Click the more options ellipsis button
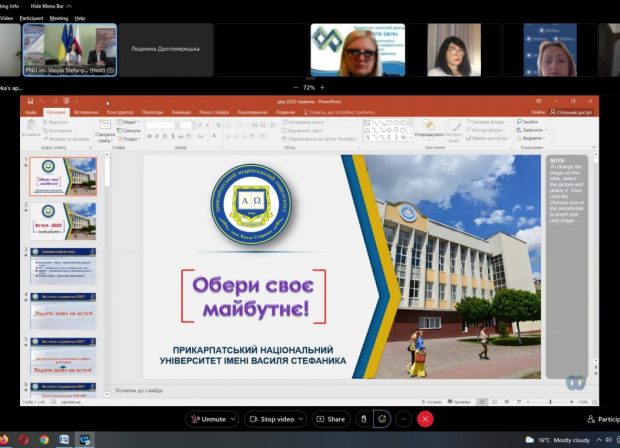620x448 pixels. [403, 419]
